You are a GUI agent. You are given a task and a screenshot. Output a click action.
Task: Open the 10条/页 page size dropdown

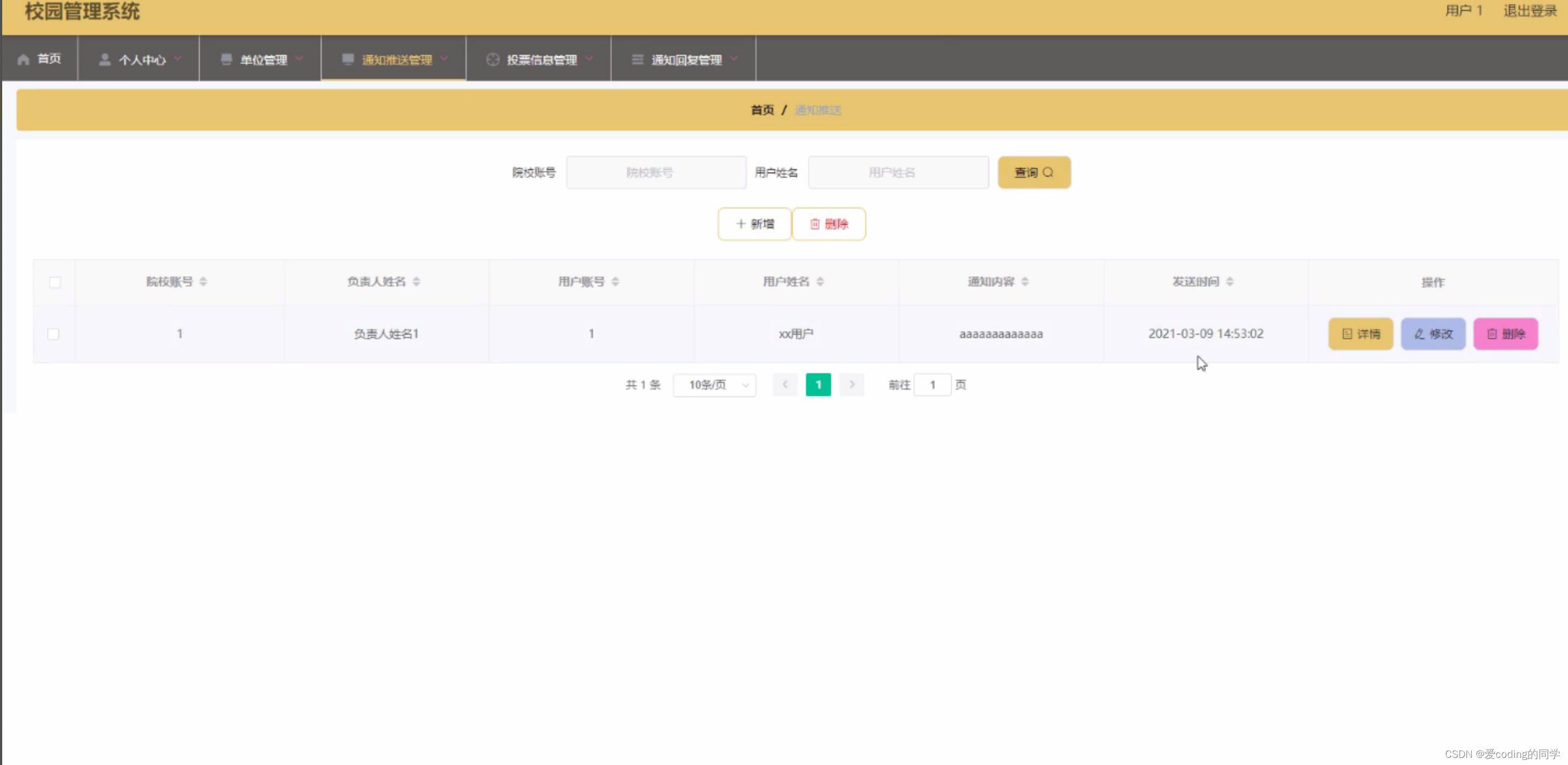[x=714, y=385]
